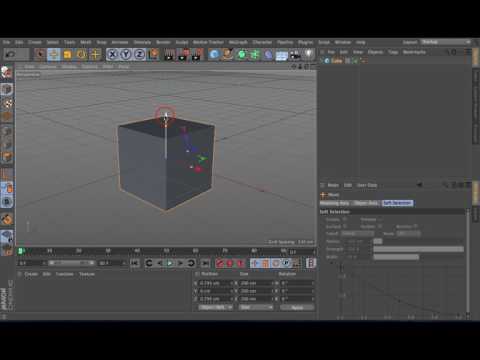Screen dimensions: 480x360
Task: Open the deformer objects icon
Action: pos(268,54)
